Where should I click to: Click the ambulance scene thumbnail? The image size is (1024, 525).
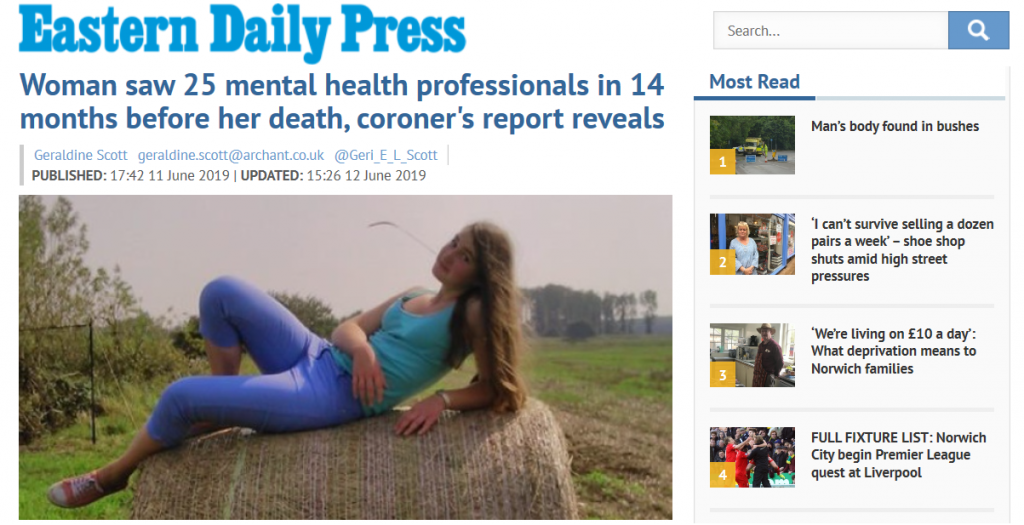752,145
